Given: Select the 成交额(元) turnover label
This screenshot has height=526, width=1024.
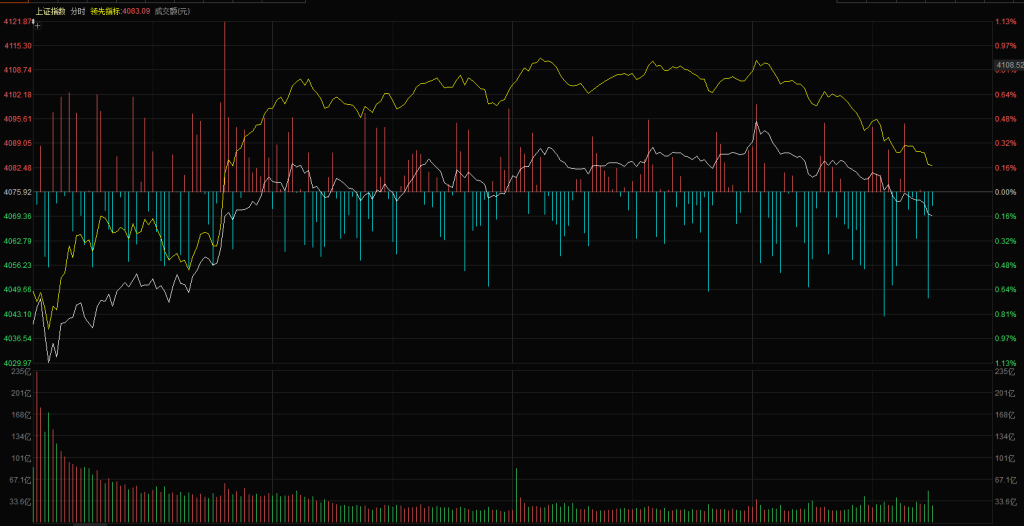Looking at the screenshot, I should (x=171, y=11).
